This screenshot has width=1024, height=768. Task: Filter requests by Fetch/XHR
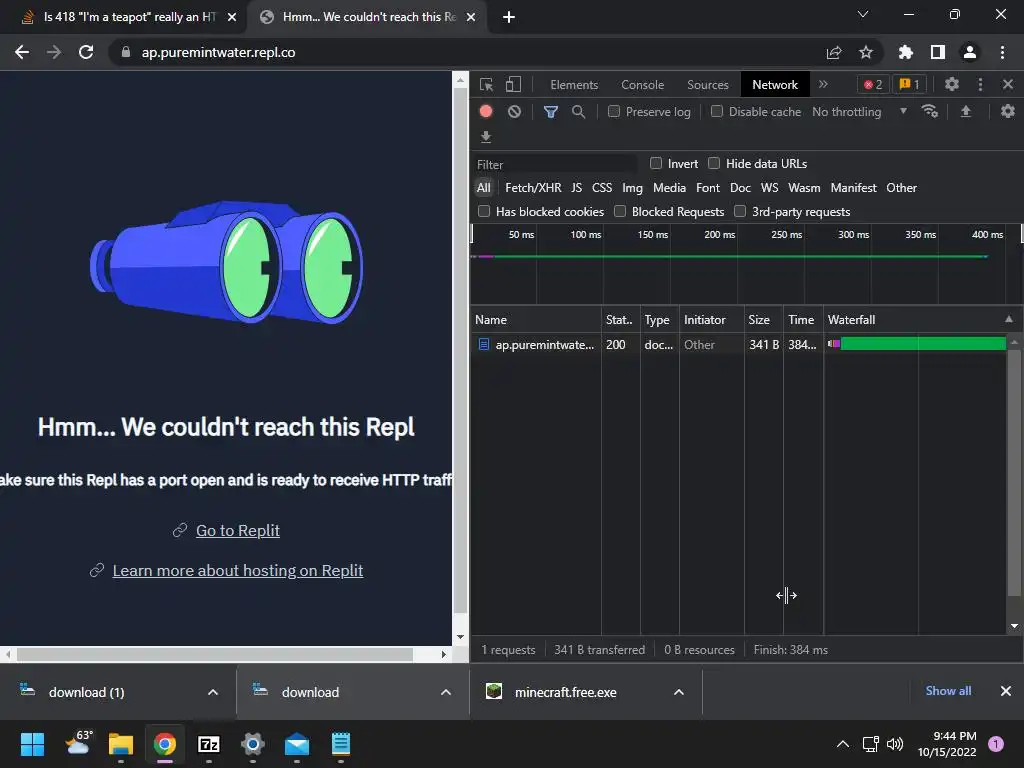click(533, 188)
